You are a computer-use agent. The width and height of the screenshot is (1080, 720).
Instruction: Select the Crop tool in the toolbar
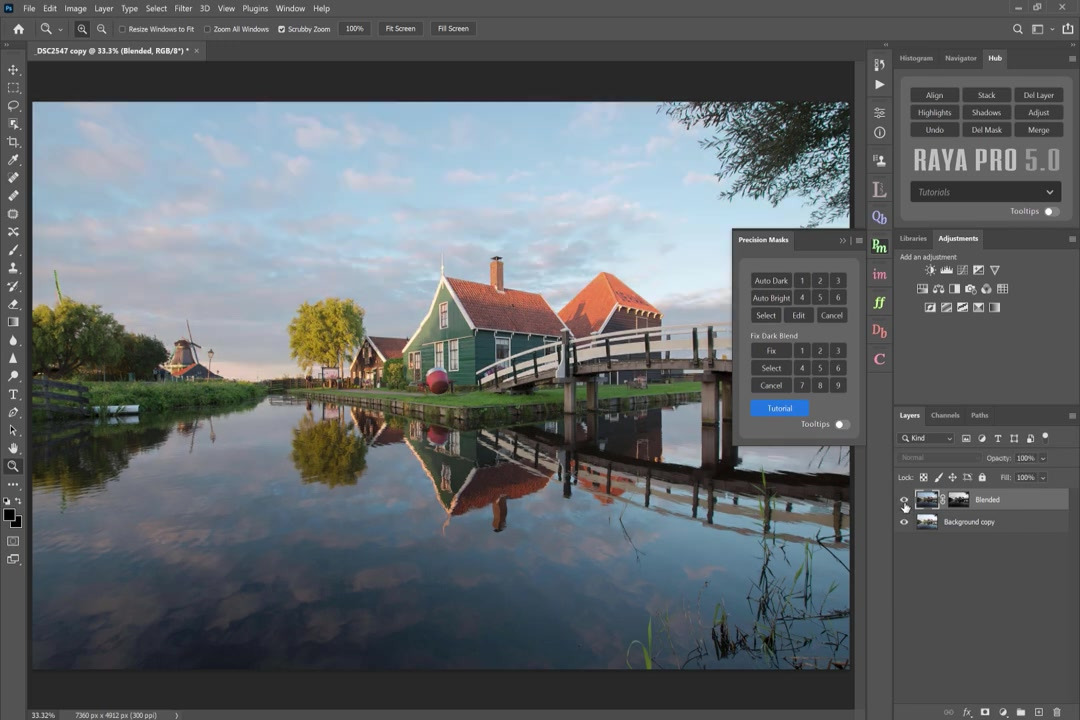coord(13,142)
